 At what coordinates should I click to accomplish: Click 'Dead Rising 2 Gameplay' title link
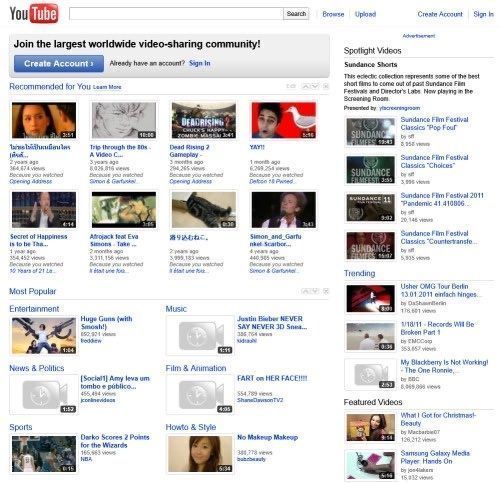[x=189, y=151]
